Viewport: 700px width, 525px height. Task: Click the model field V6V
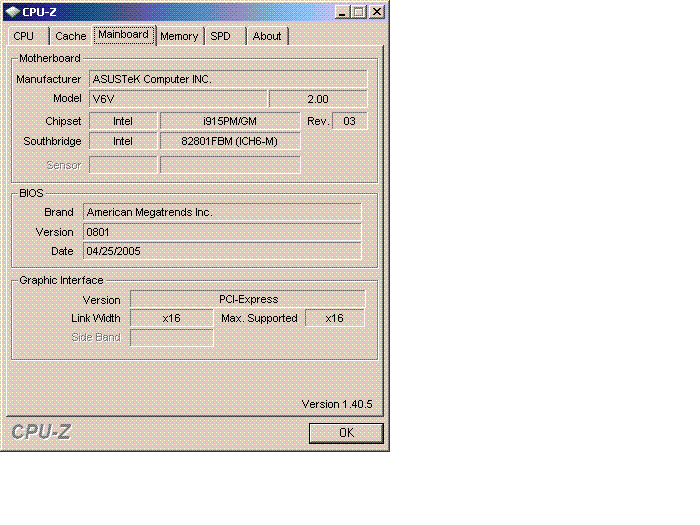pyautogui.click(x=178, y=99)
